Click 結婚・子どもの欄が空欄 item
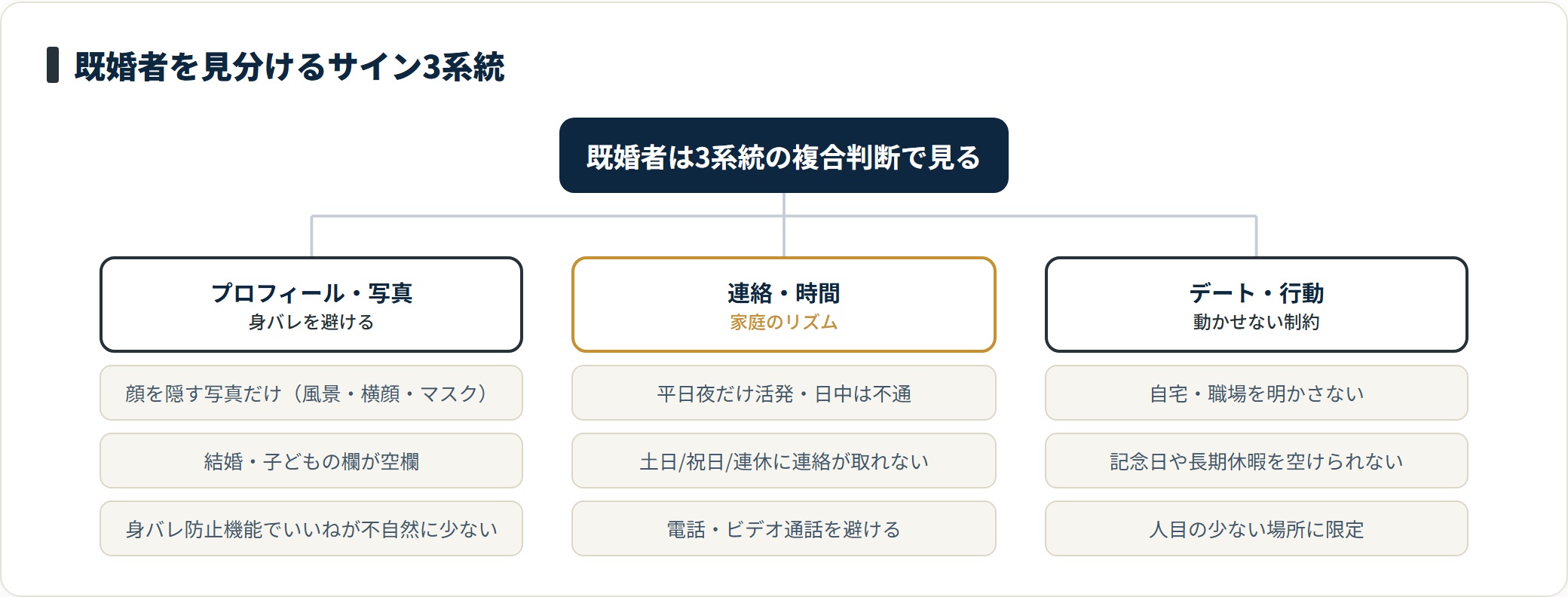Screen dimensions: 1568x597 [x=311, y=461]
